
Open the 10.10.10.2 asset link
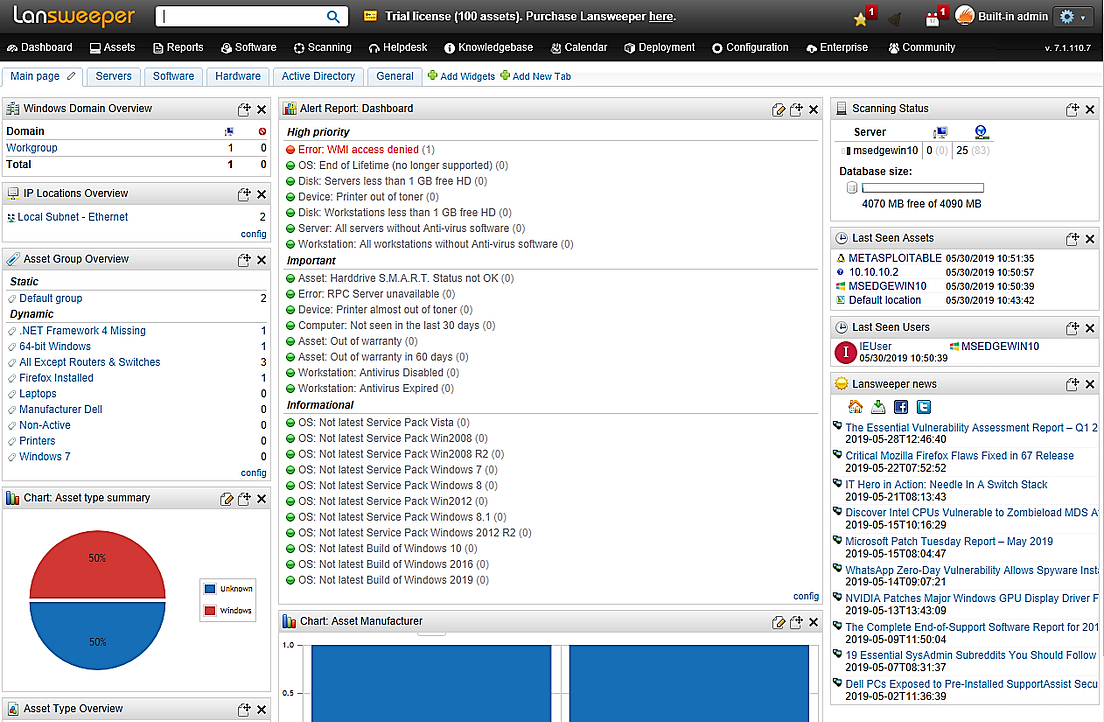874,272
